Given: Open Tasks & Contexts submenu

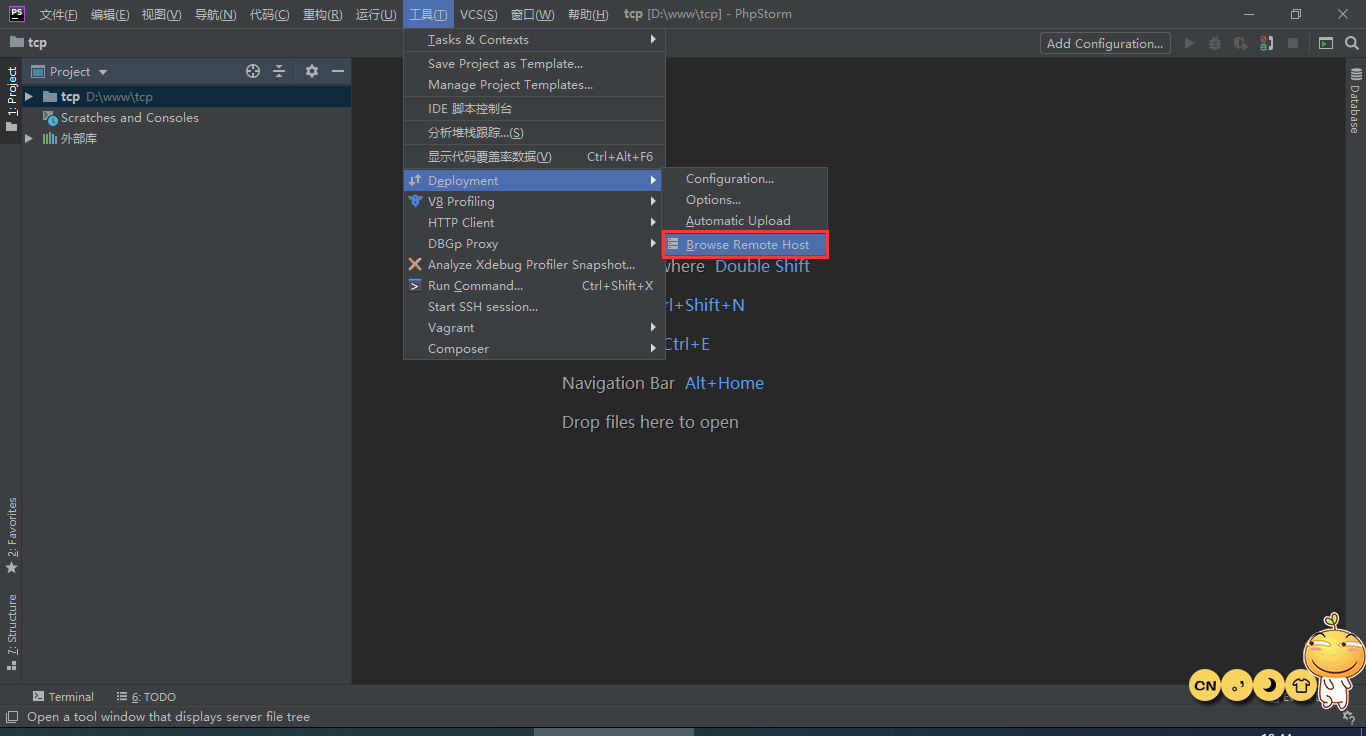Looking at the screenshot, I should tap(534, 40).
